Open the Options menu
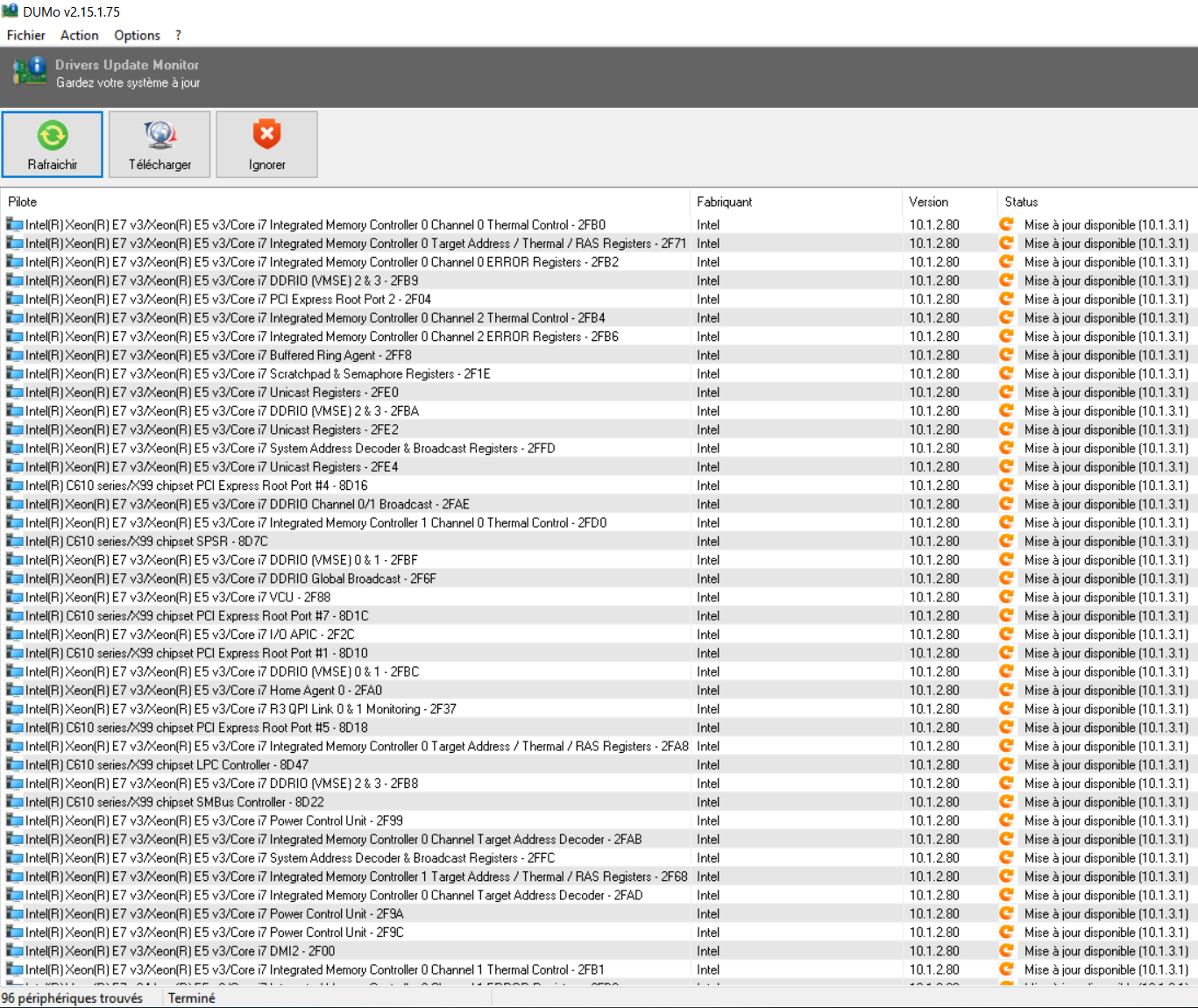 pyautogui.click(x=137, y=35)
